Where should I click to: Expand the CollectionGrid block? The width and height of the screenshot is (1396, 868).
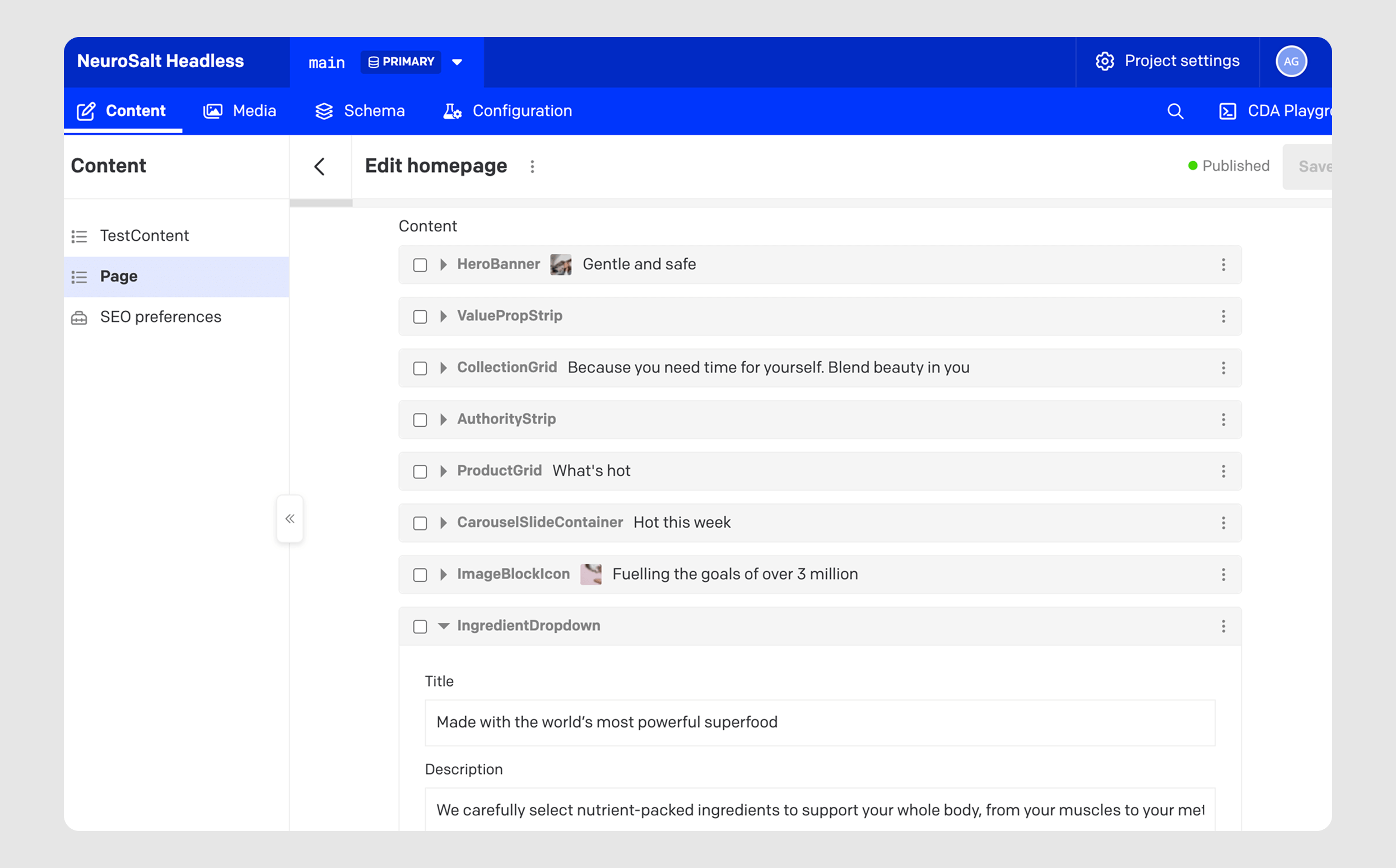tap(443, 368)
